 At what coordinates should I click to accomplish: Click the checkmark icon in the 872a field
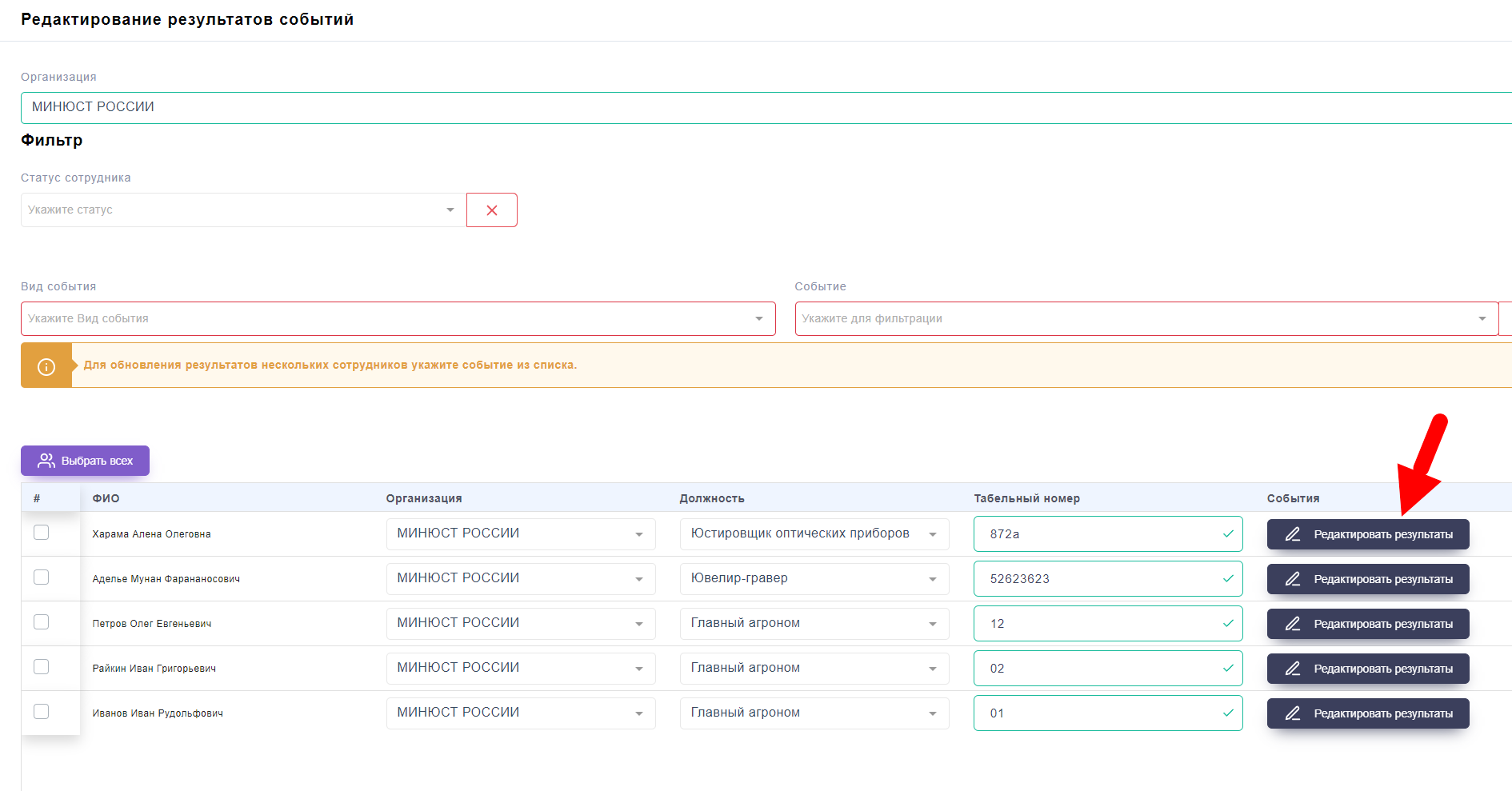point(1227,534)
